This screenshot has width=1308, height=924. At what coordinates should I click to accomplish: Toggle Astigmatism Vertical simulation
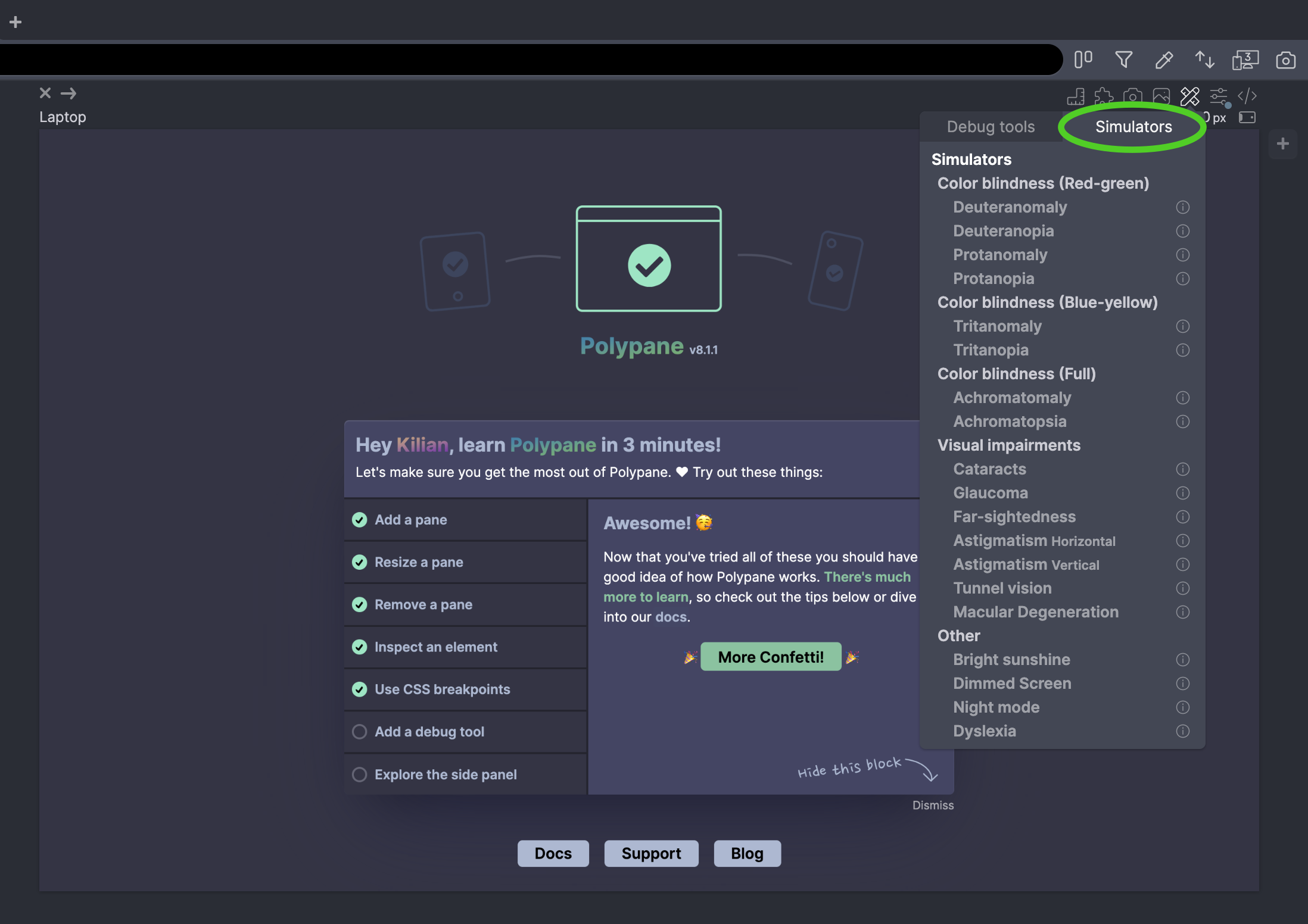(1026, 564)
